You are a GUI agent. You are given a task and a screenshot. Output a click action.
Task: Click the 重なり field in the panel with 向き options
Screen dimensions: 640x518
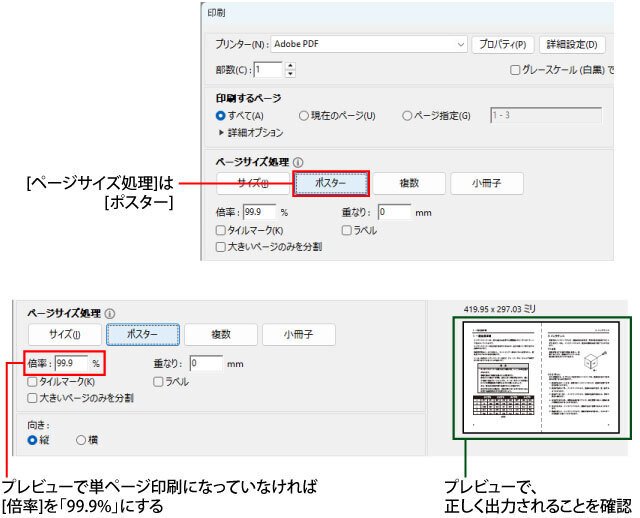[x=206, y=363]
